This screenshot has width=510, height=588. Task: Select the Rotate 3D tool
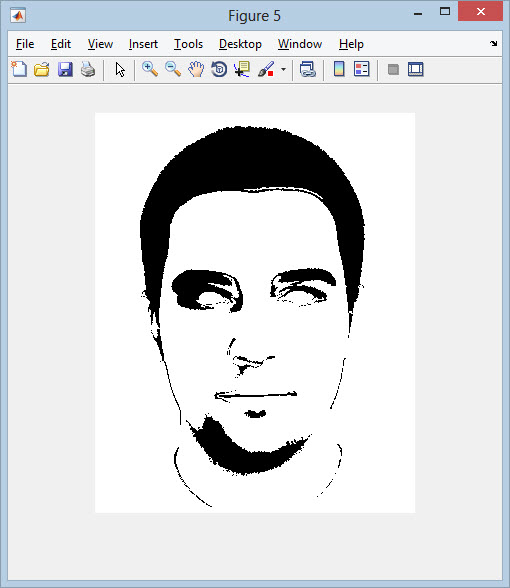point(219,69)
